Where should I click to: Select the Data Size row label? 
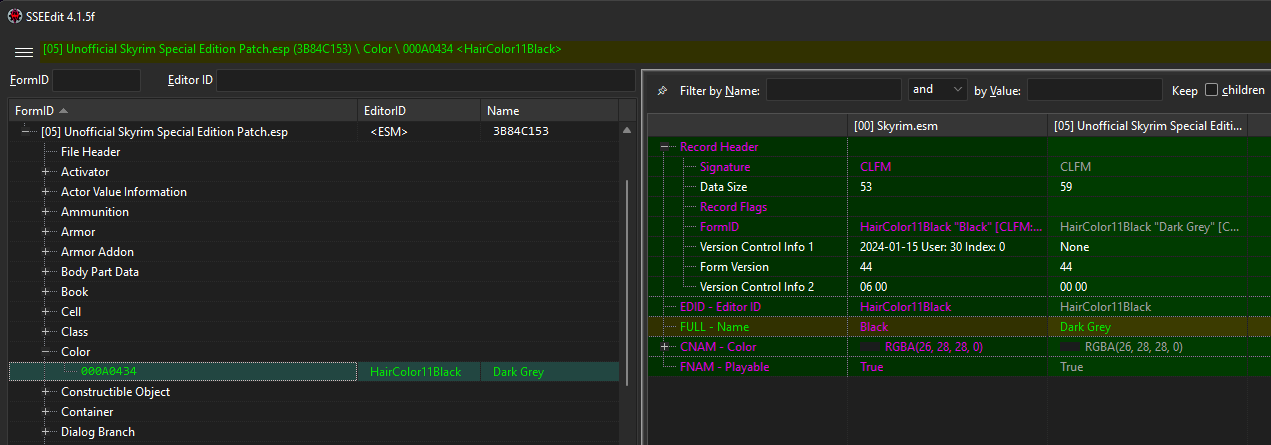tap(723, 187)
